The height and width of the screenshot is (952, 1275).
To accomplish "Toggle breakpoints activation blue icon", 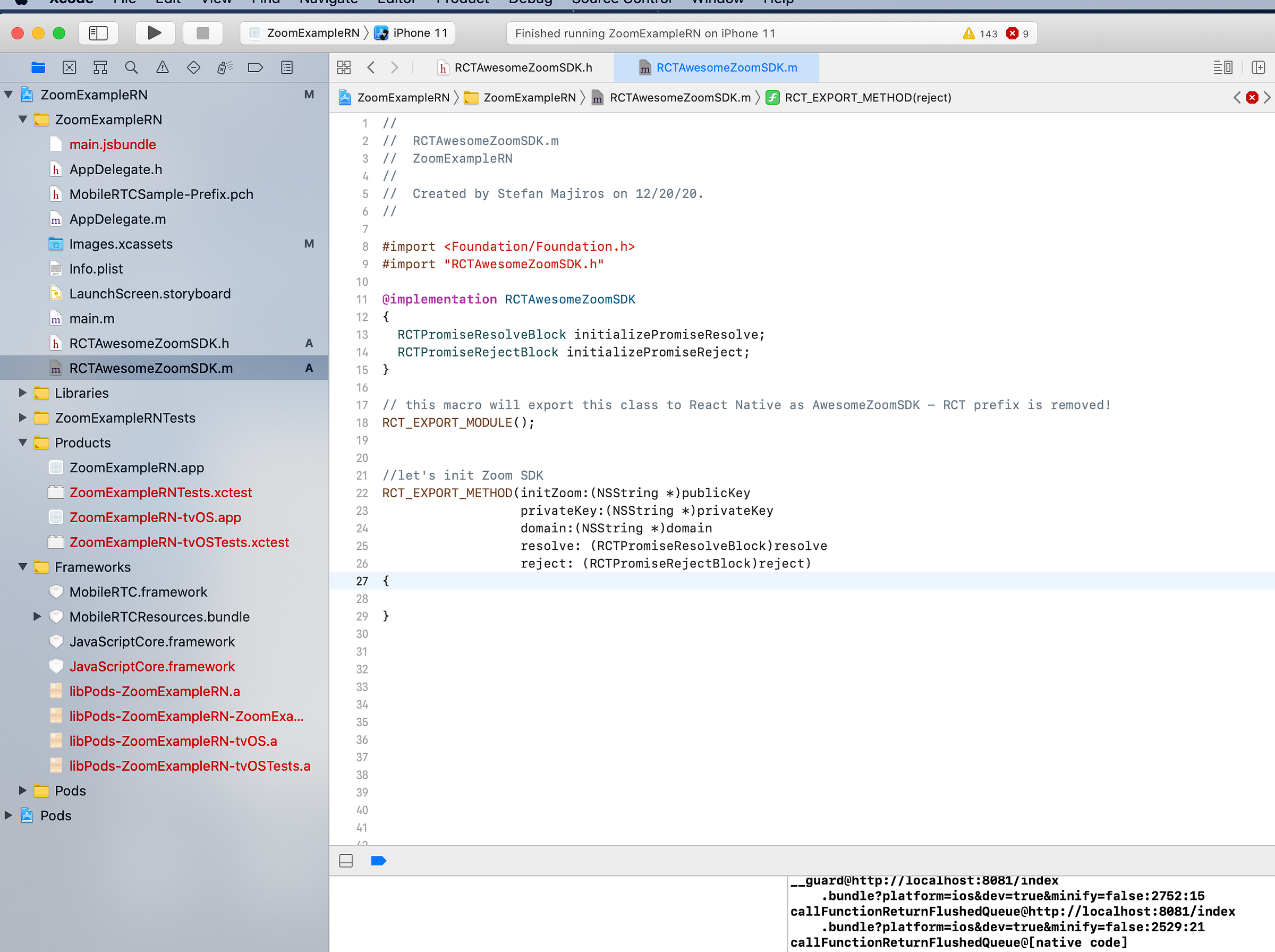I will [x=379, y=861].
